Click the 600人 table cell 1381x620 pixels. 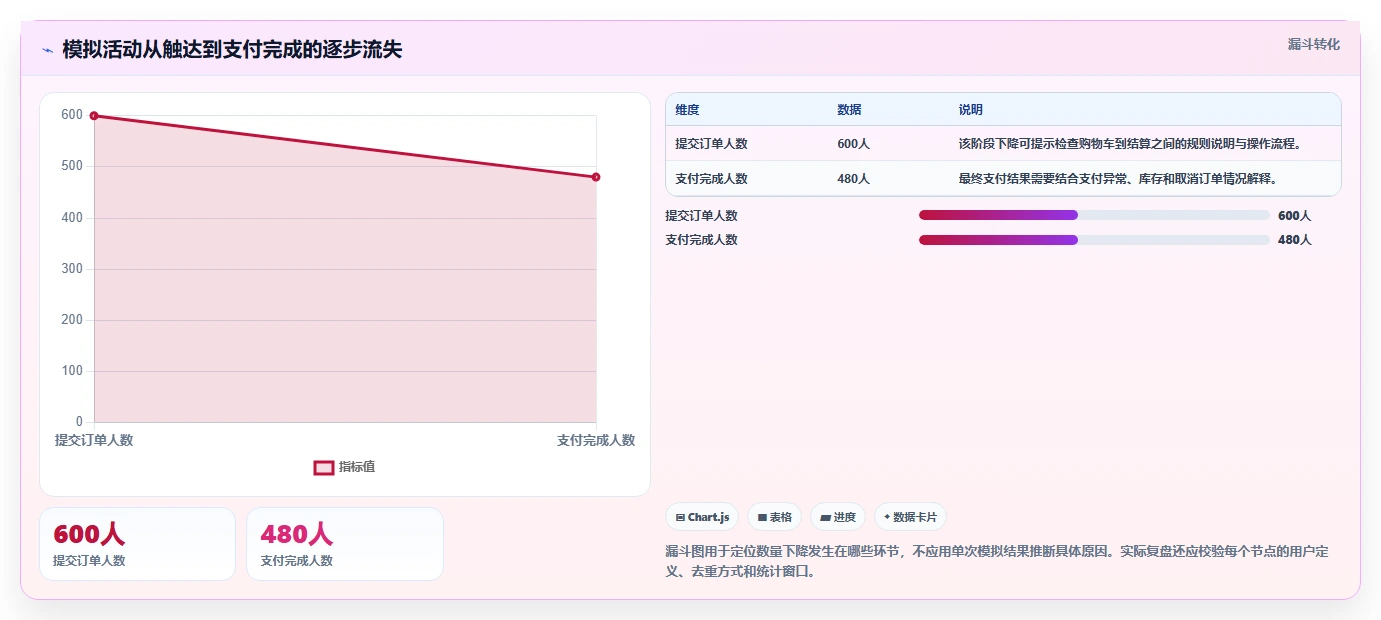point(853,144)
